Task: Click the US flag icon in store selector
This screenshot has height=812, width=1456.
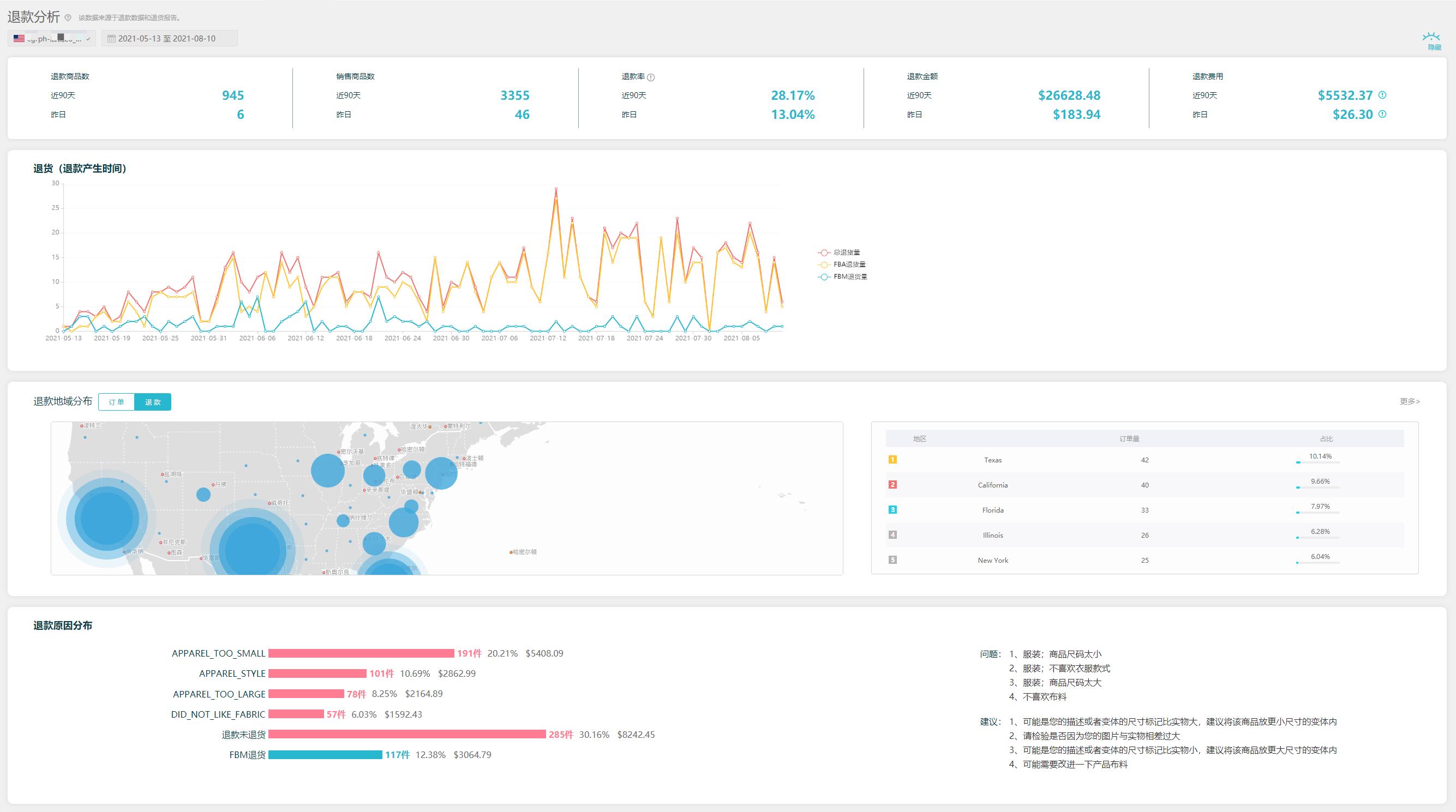Action: 19,38
